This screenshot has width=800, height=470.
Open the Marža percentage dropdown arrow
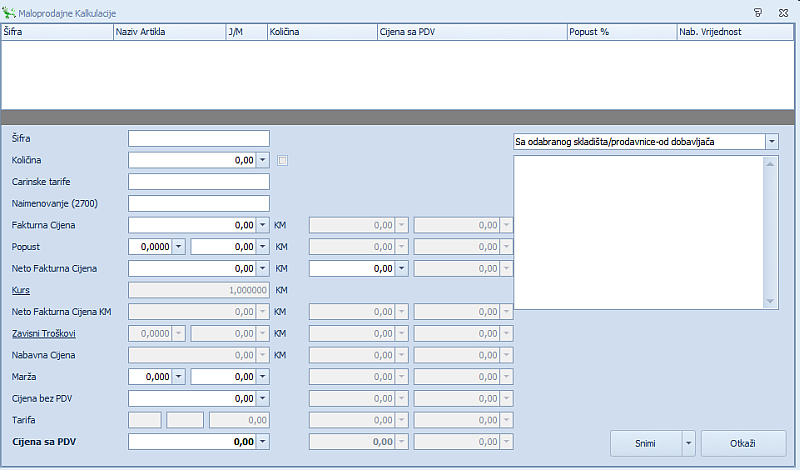[x=179, y=377]
